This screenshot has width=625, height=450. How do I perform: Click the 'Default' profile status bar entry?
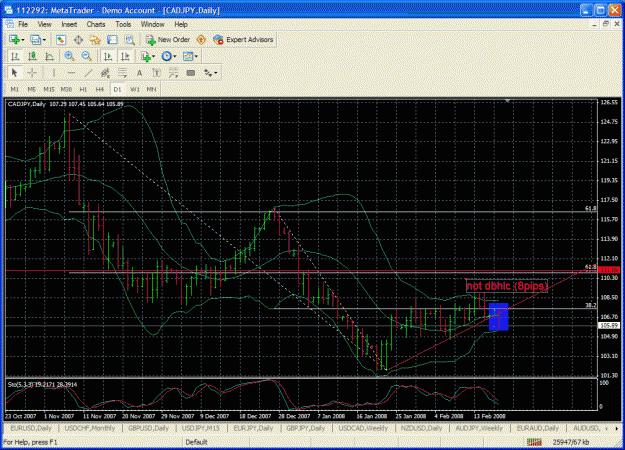pyautogui.click(x=197, y=442)
